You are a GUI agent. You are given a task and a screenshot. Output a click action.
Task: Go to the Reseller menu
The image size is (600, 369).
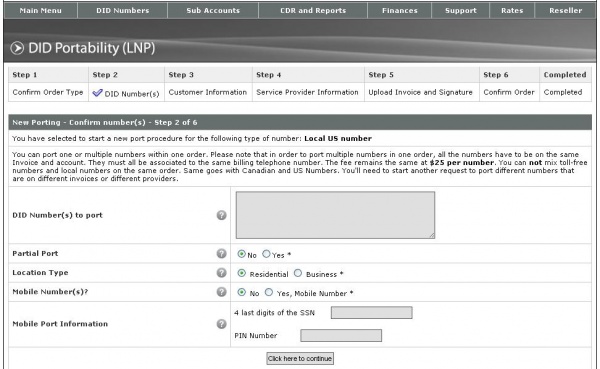(565, 10)
